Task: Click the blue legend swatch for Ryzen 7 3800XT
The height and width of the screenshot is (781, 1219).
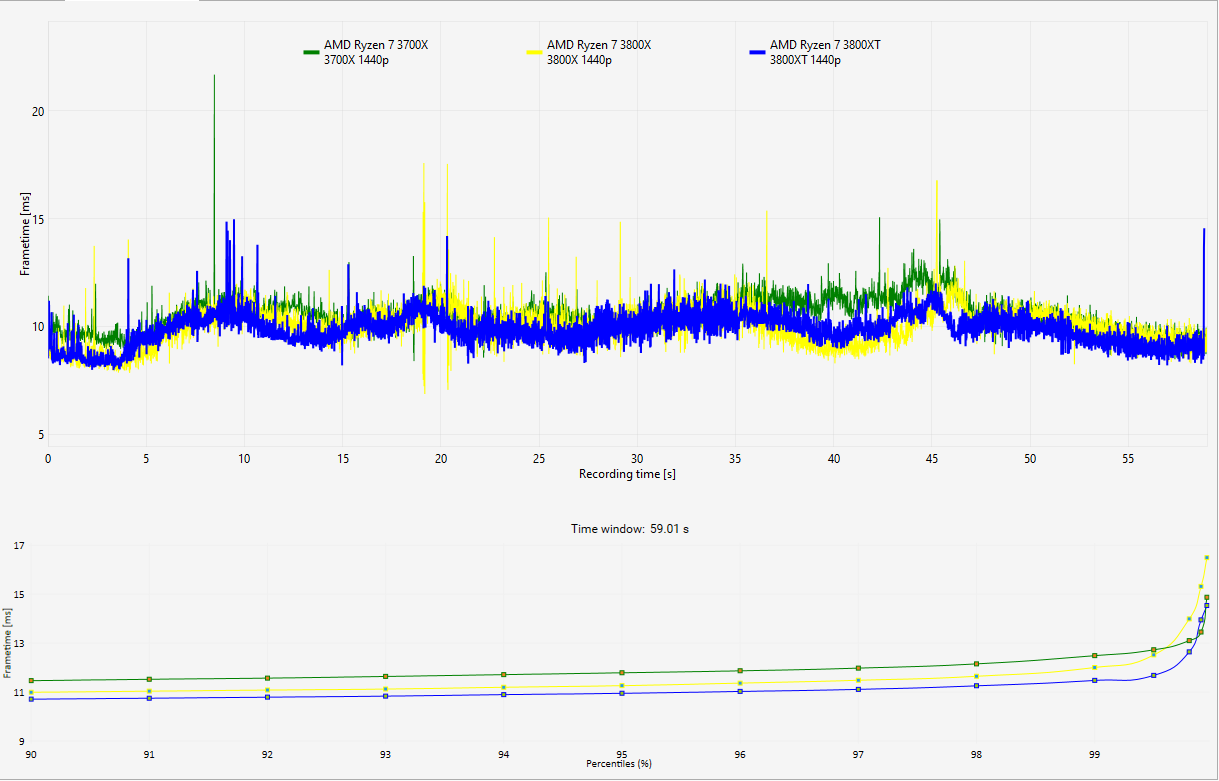Action: 758,50
